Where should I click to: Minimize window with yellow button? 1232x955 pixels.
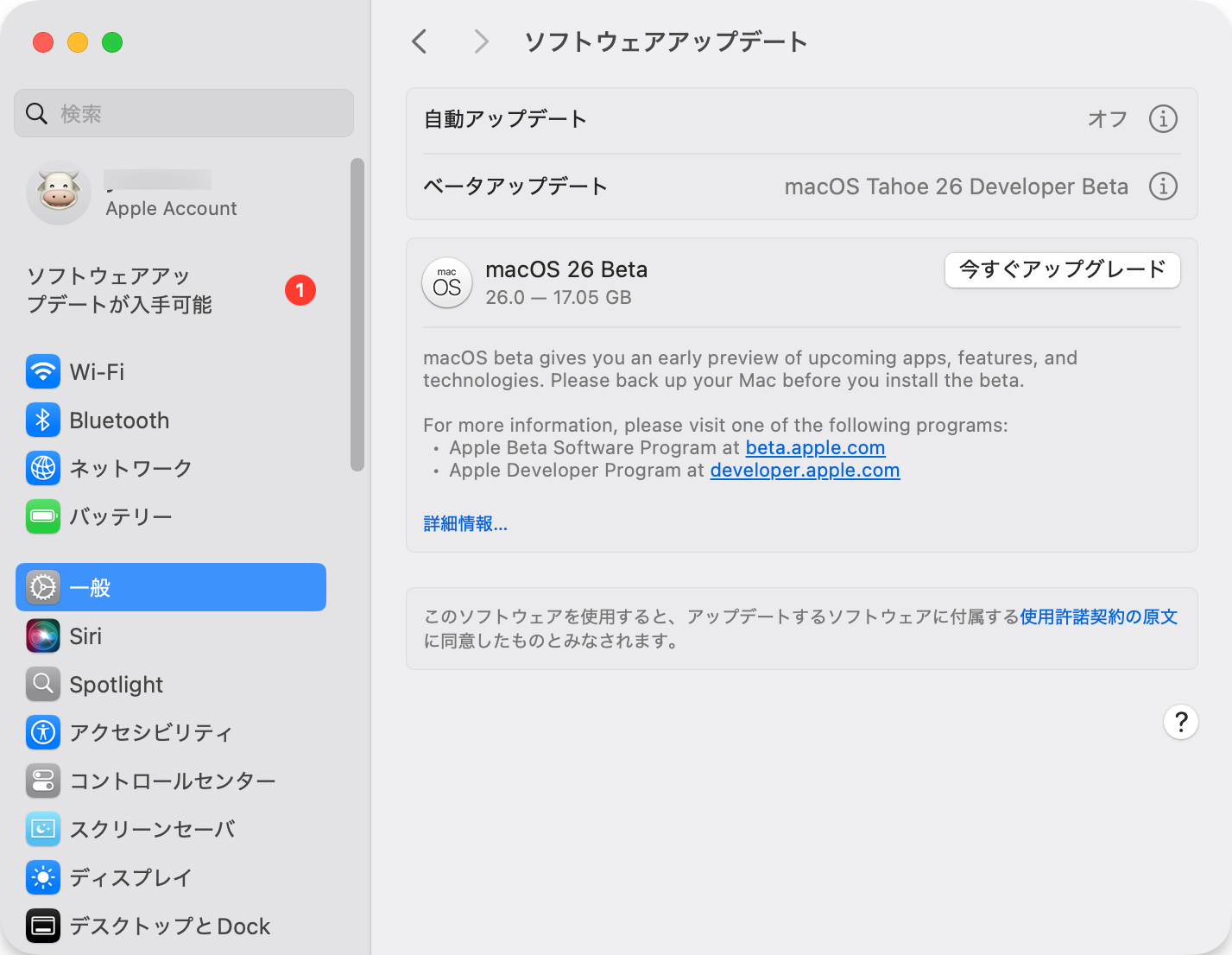click(78, 42)
